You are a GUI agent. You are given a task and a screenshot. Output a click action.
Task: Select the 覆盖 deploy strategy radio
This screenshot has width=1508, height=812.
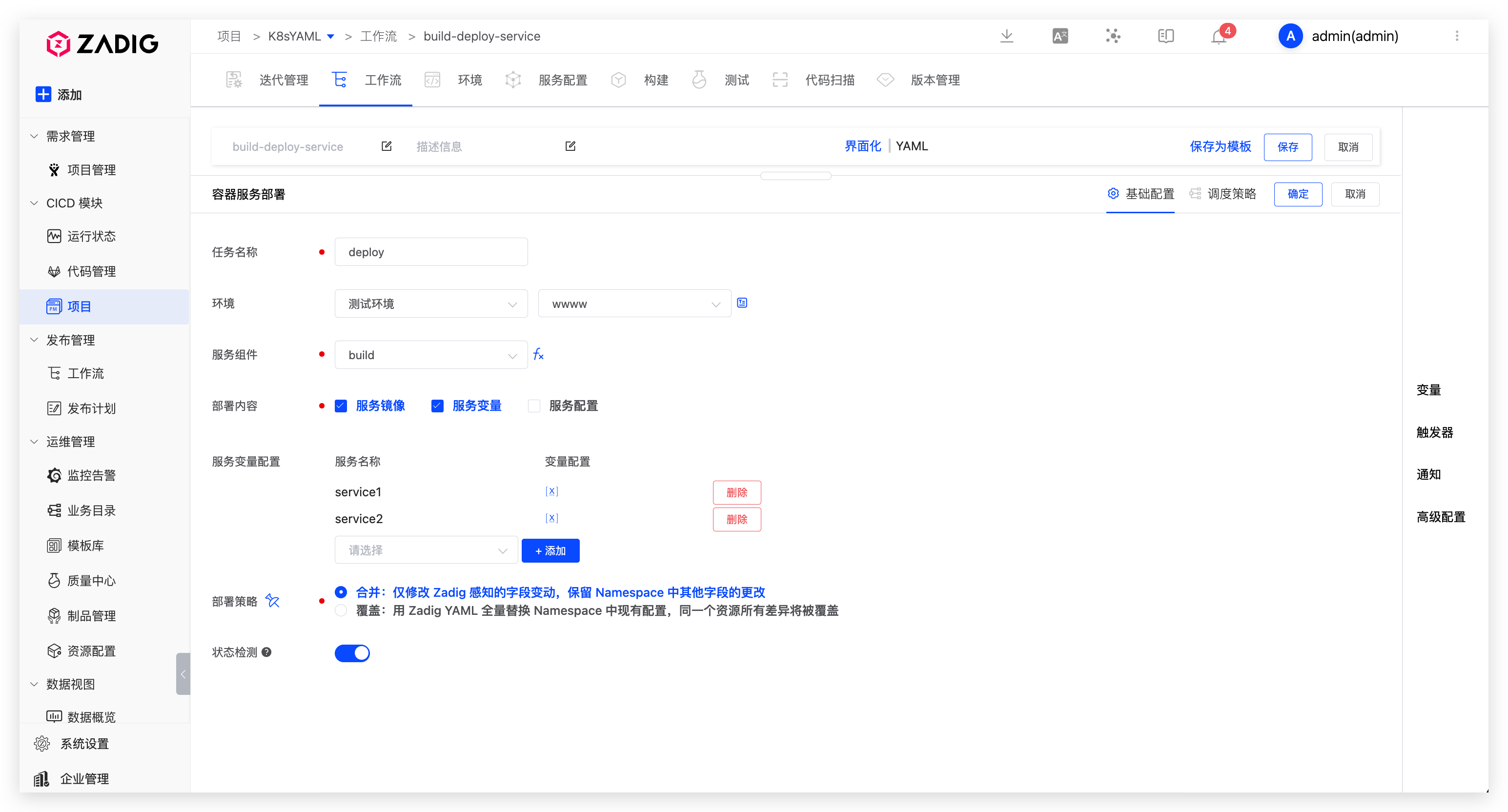341,610
